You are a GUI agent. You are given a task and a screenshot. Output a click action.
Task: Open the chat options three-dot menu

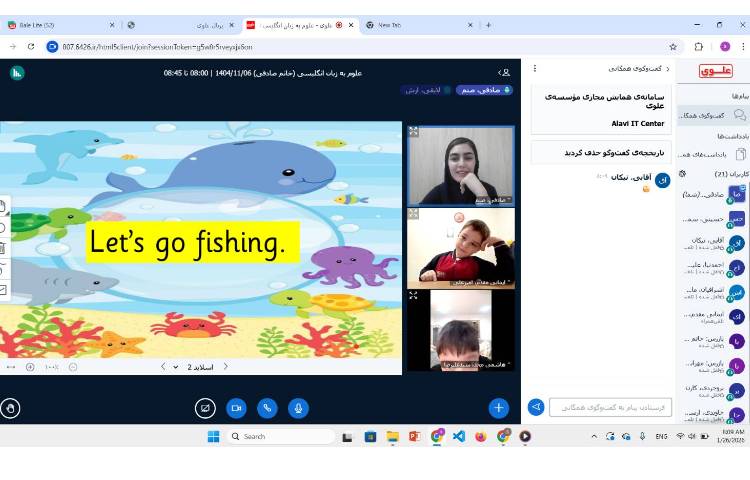(x=535, y=69)
